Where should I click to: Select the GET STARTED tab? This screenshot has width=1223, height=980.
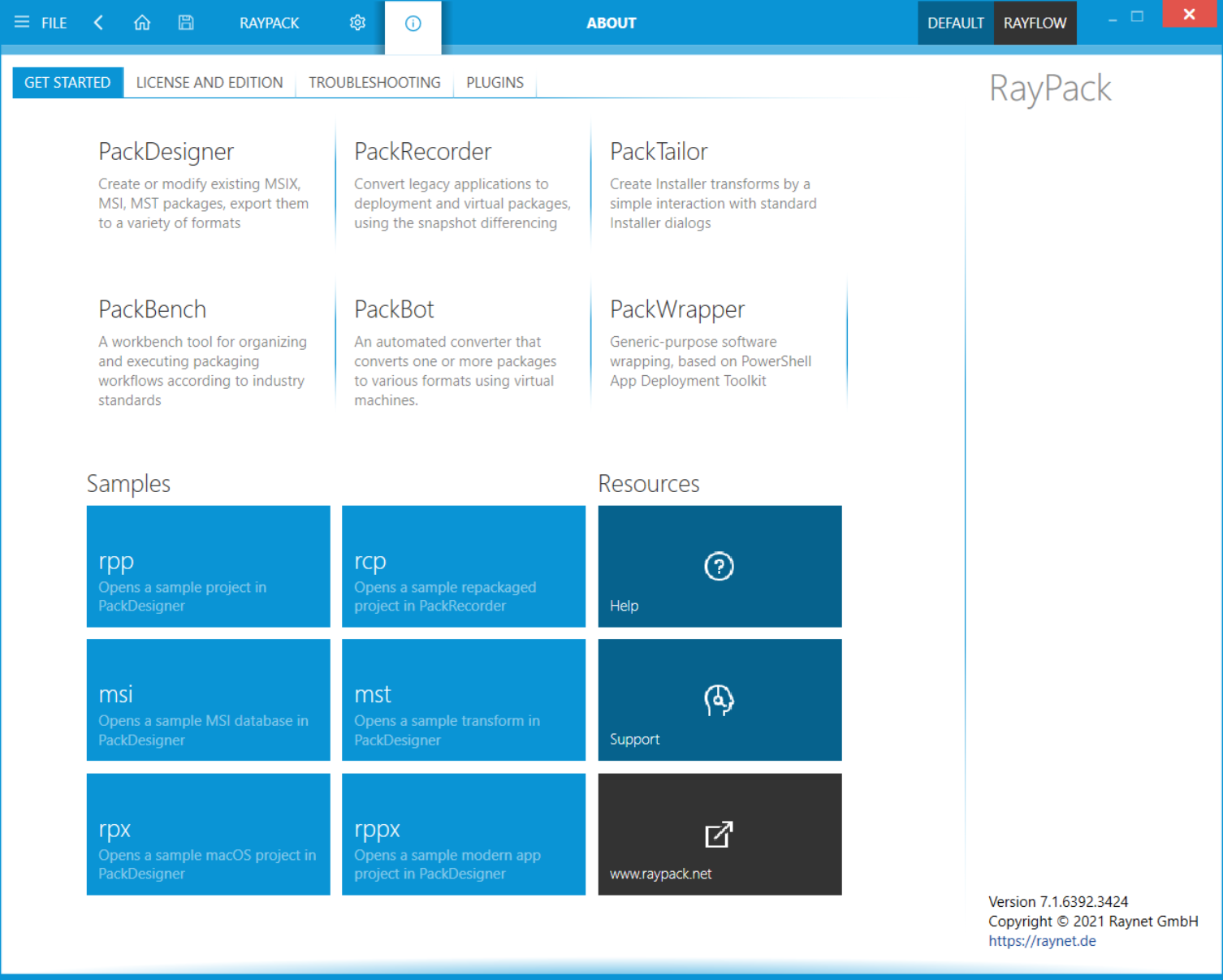(x=67, y=82)
